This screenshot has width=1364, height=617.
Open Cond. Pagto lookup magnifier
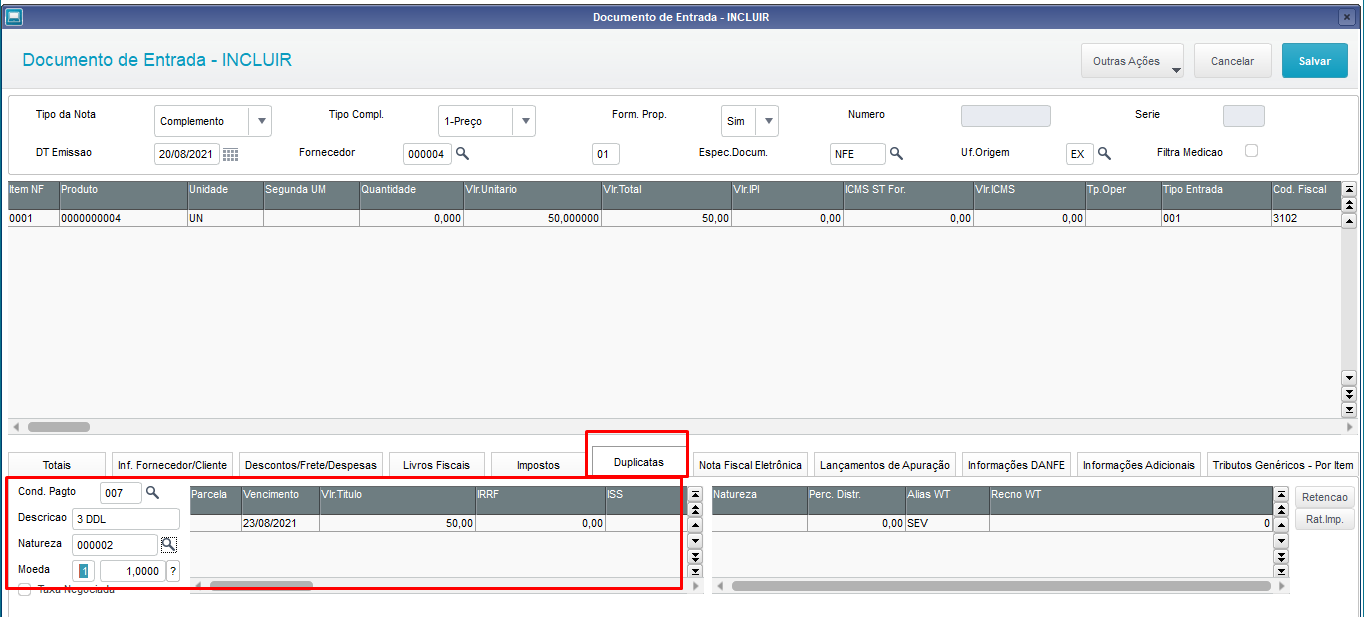152,492
